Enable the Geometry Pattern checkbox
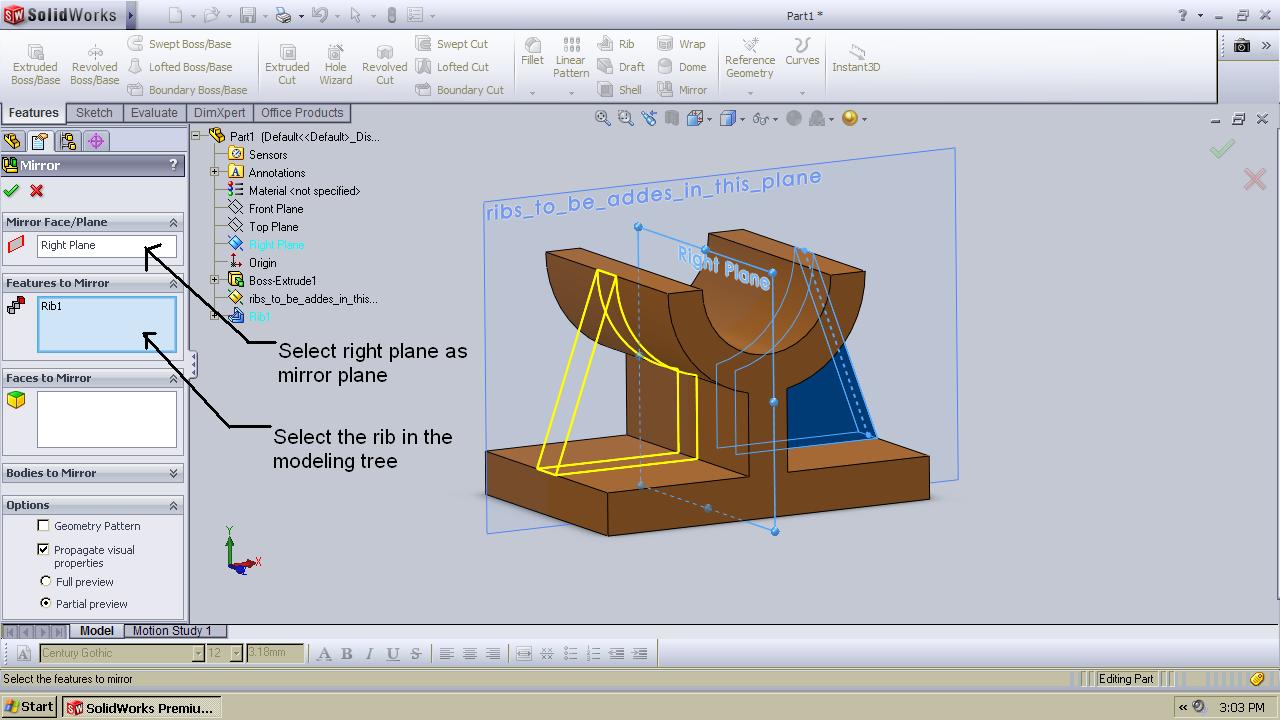Viewport: 1280px width, 720px height. pos(43,525)
